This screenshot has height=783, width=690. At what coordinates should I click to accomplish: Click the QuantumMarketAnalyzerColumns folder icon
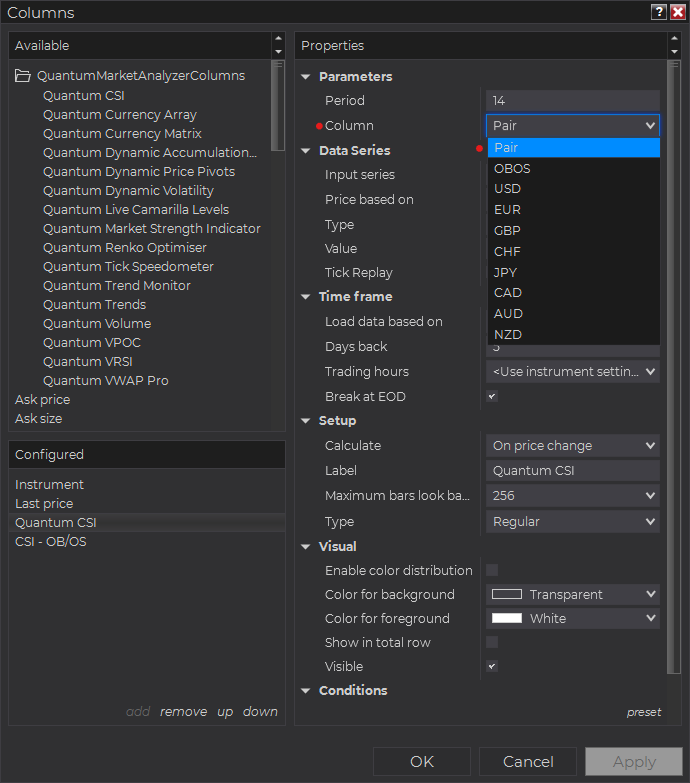click(22, 75)
